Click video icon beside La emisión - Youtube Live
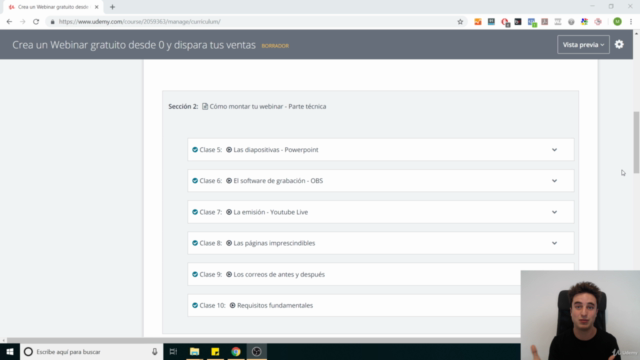 pyautogui.click(x=229, y=212)
